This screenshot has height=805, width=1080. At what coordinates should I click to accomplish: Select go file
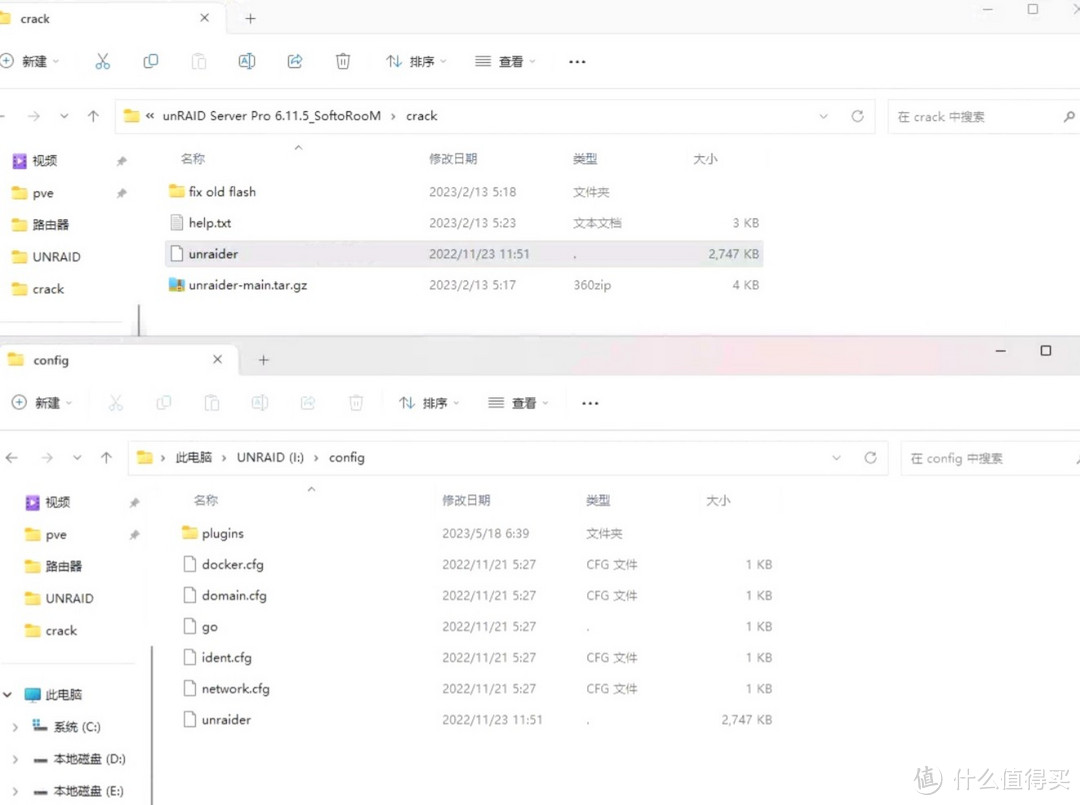209,626
